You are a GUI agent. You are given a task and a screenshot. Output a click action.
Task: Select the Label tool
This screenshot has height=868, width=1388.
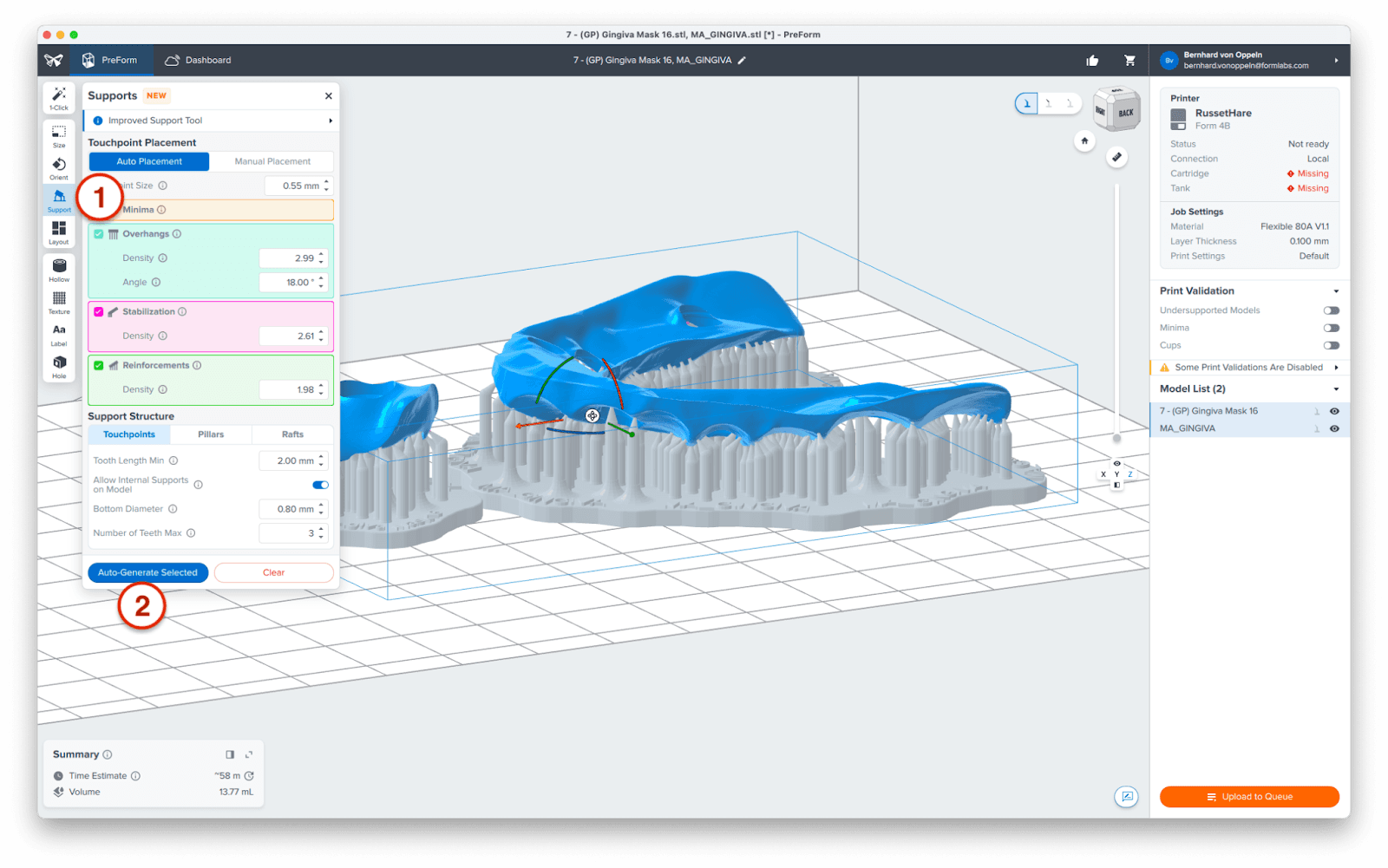58,334
